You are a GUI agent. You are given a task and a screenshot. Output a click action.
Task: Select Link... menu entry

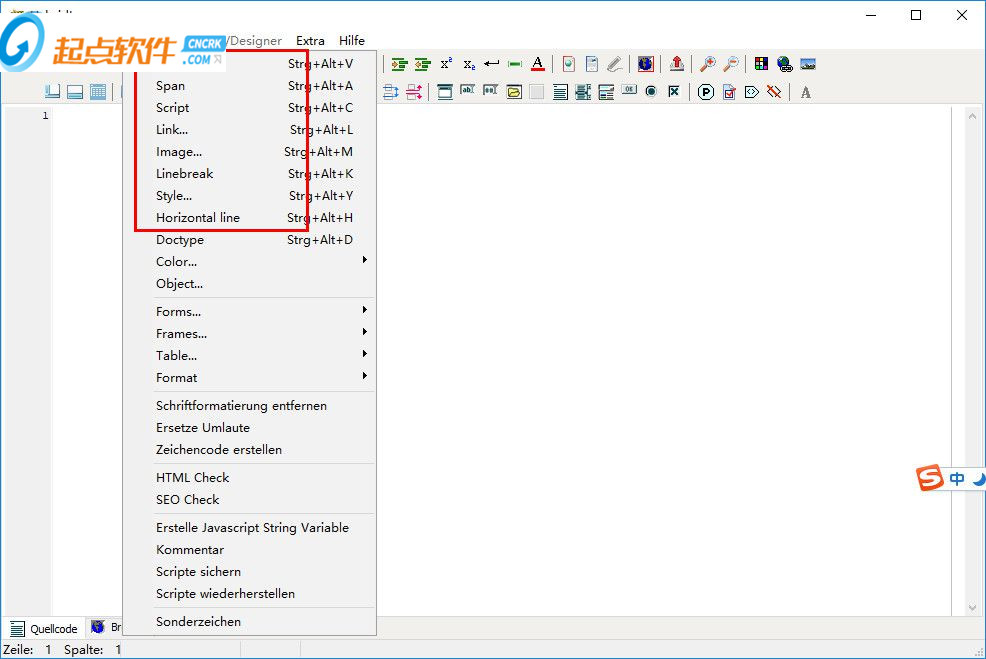click(250, 130)
